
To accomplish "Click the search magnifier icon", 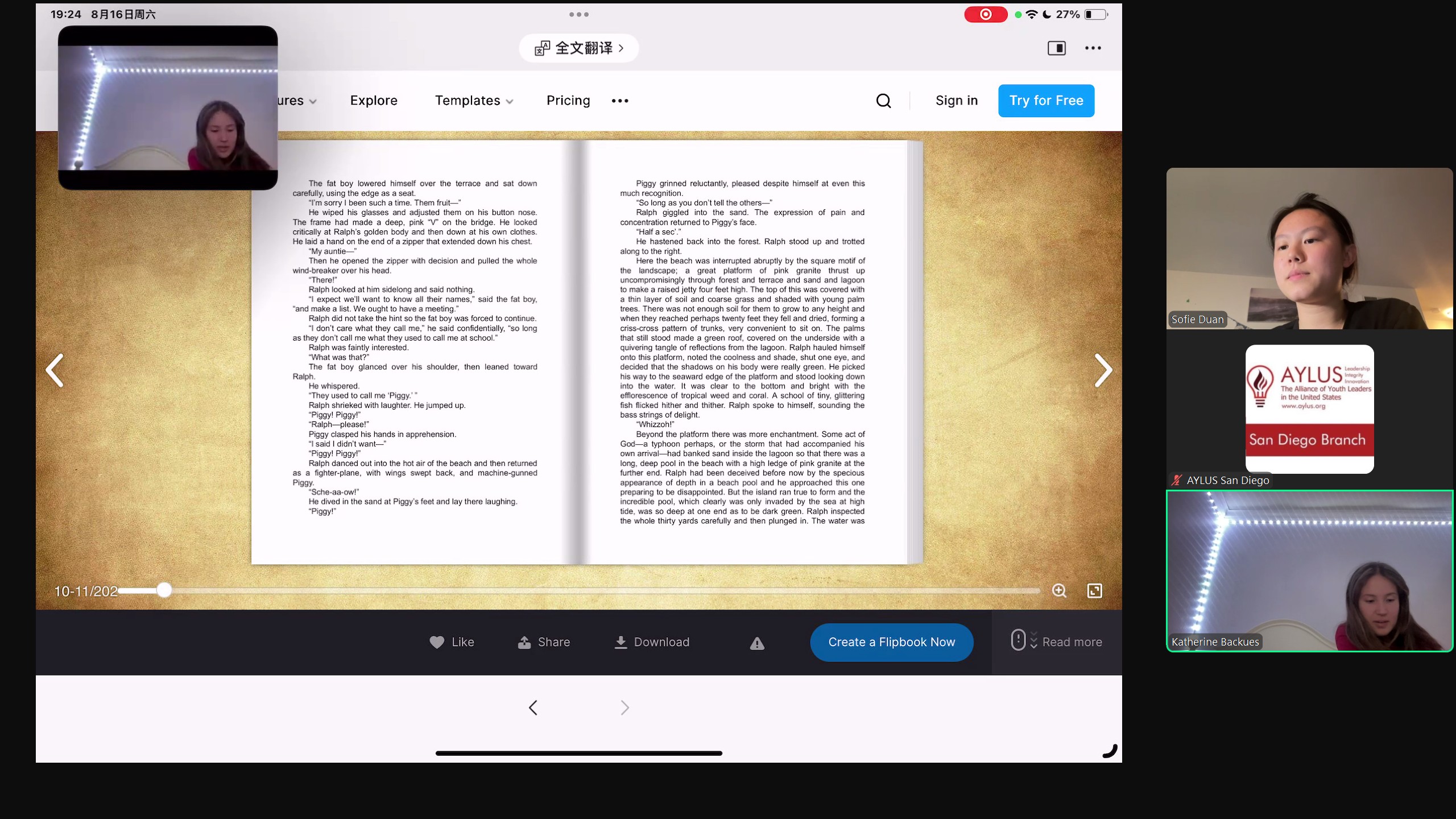I will point(883,101).
